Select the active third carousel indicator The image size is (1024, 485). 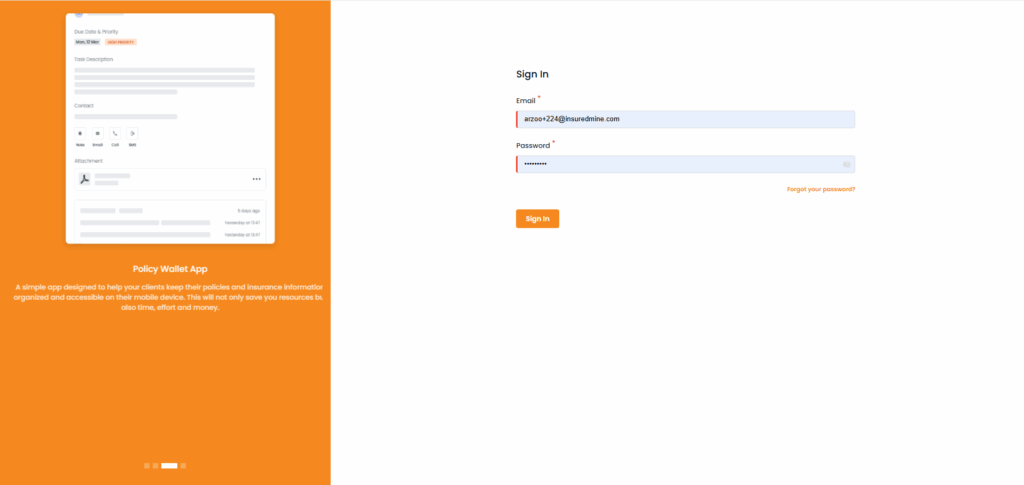[x=169, y=465]
